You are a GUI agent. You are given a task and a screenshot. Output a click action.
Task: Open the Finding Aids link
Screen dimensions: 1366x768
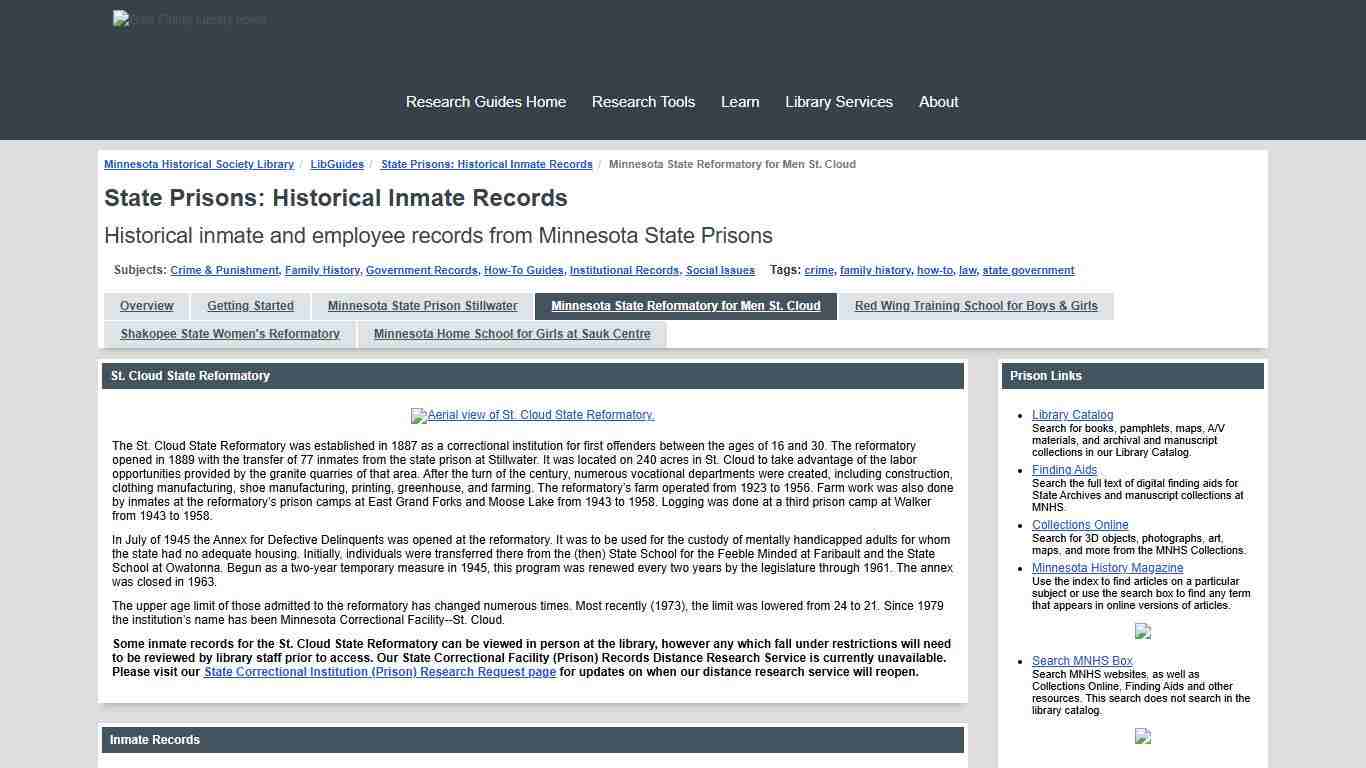(x=1064, y=469)
